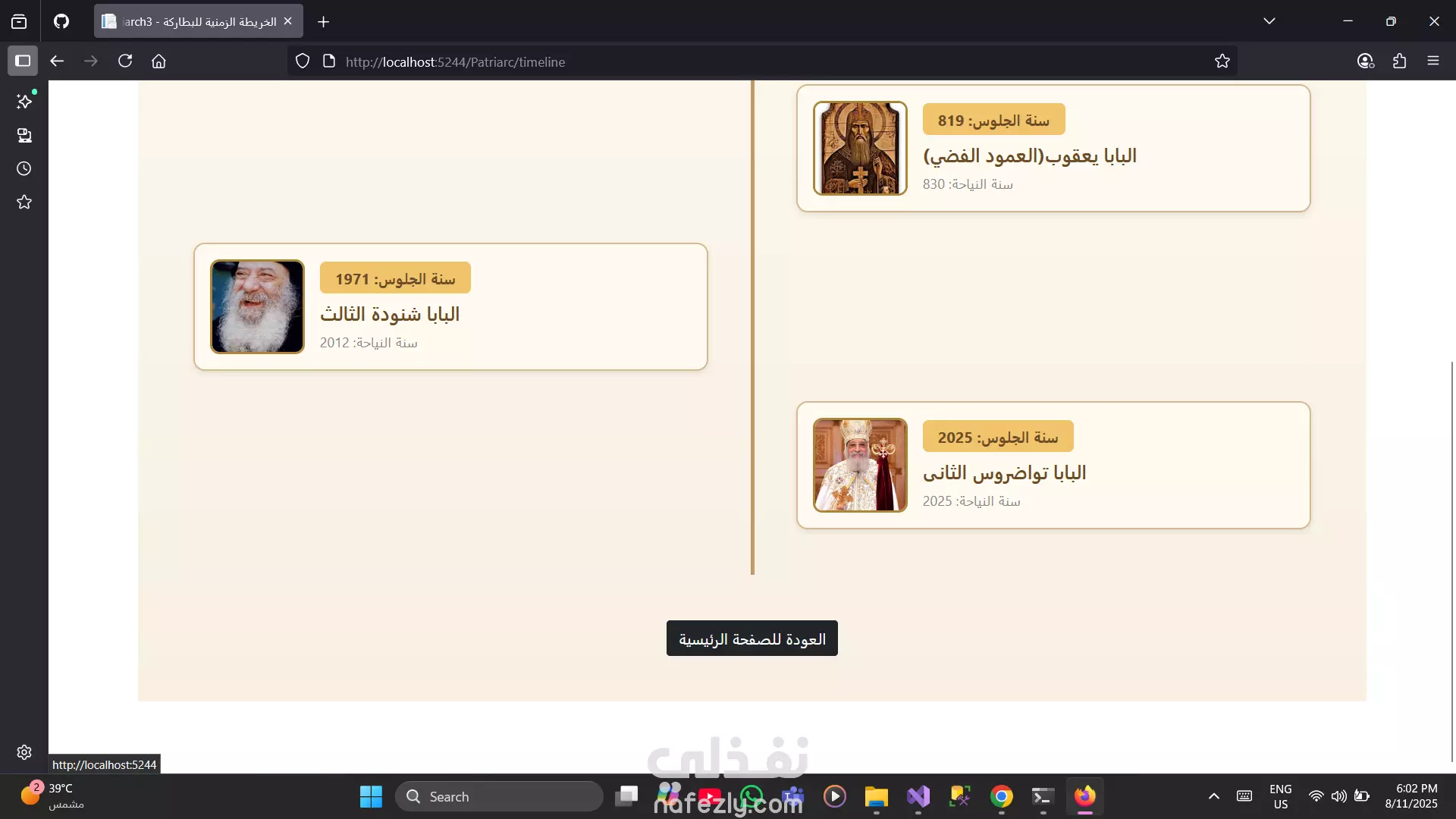
Task: Click العودة للصفحة الرئيسية button
Action: coord(752,639)
